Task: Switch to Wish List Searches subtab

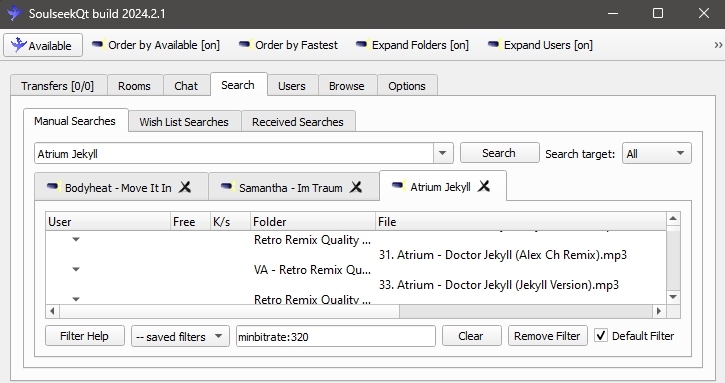Action: 184,122
